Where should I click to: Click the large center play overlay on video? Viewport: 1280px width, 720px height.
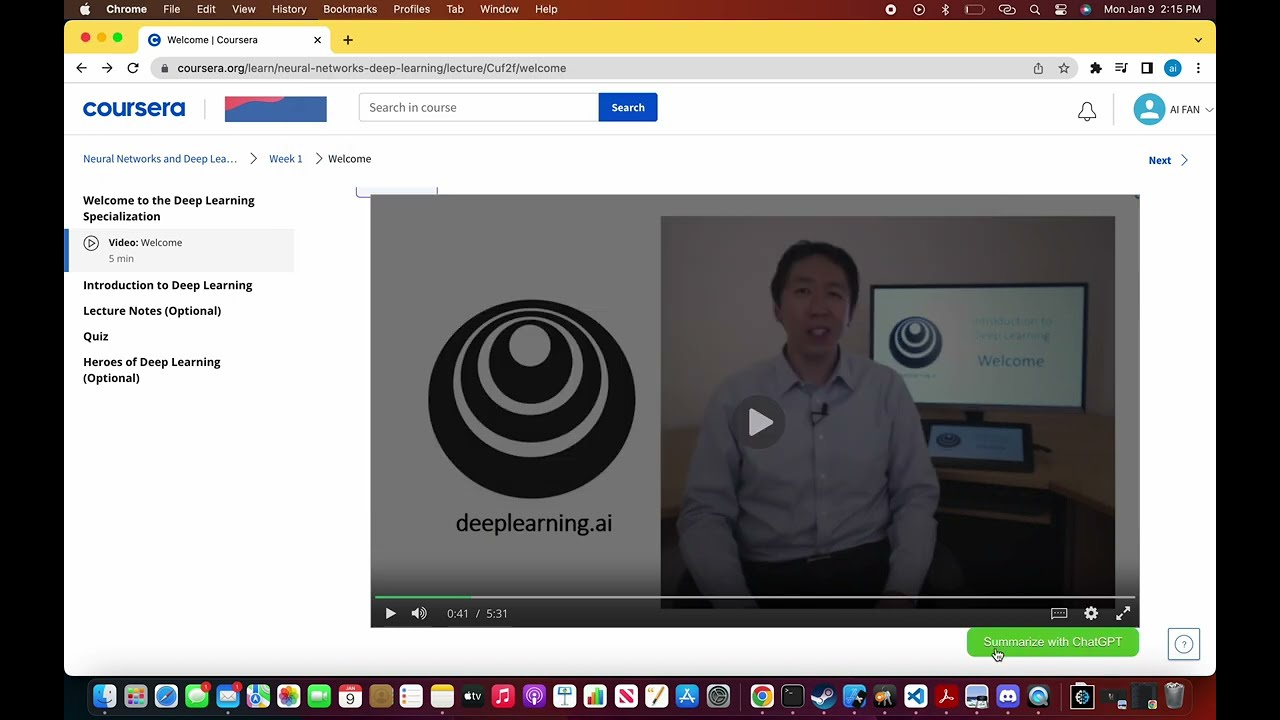click(x=760, y=423)
